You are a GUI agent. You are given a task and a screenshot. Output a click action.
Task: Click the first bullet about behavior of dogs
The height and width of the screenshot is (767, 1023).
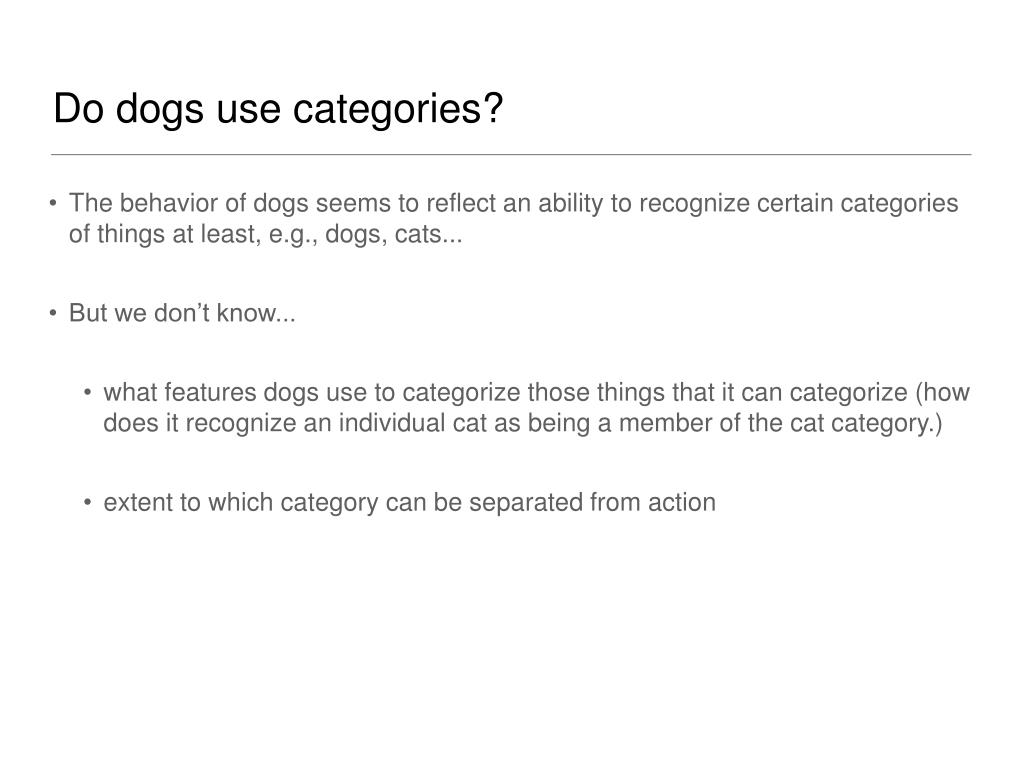pos(513,218)
